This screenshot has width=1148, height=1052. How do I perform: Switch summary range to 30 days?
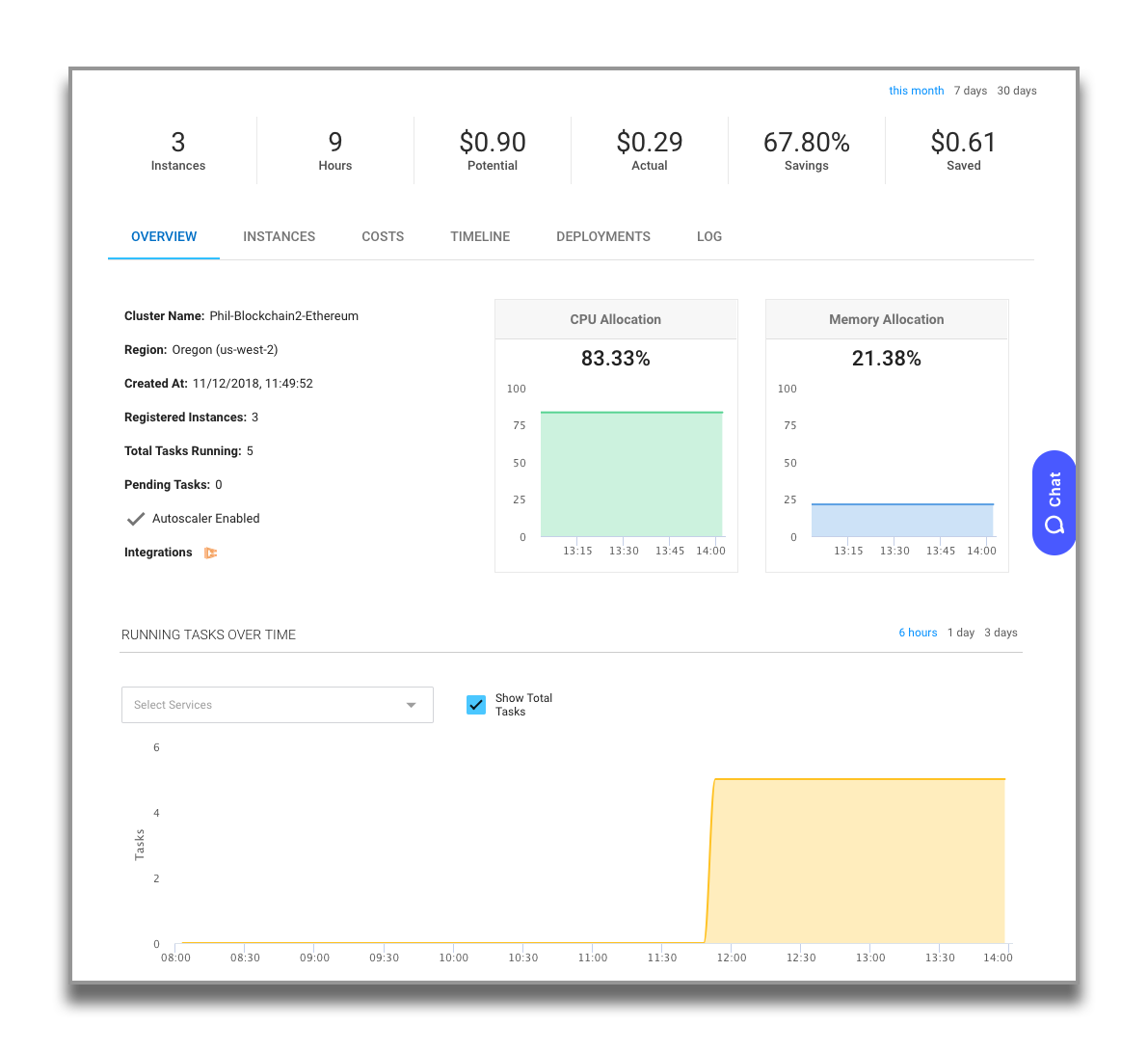click(1017, 91)
